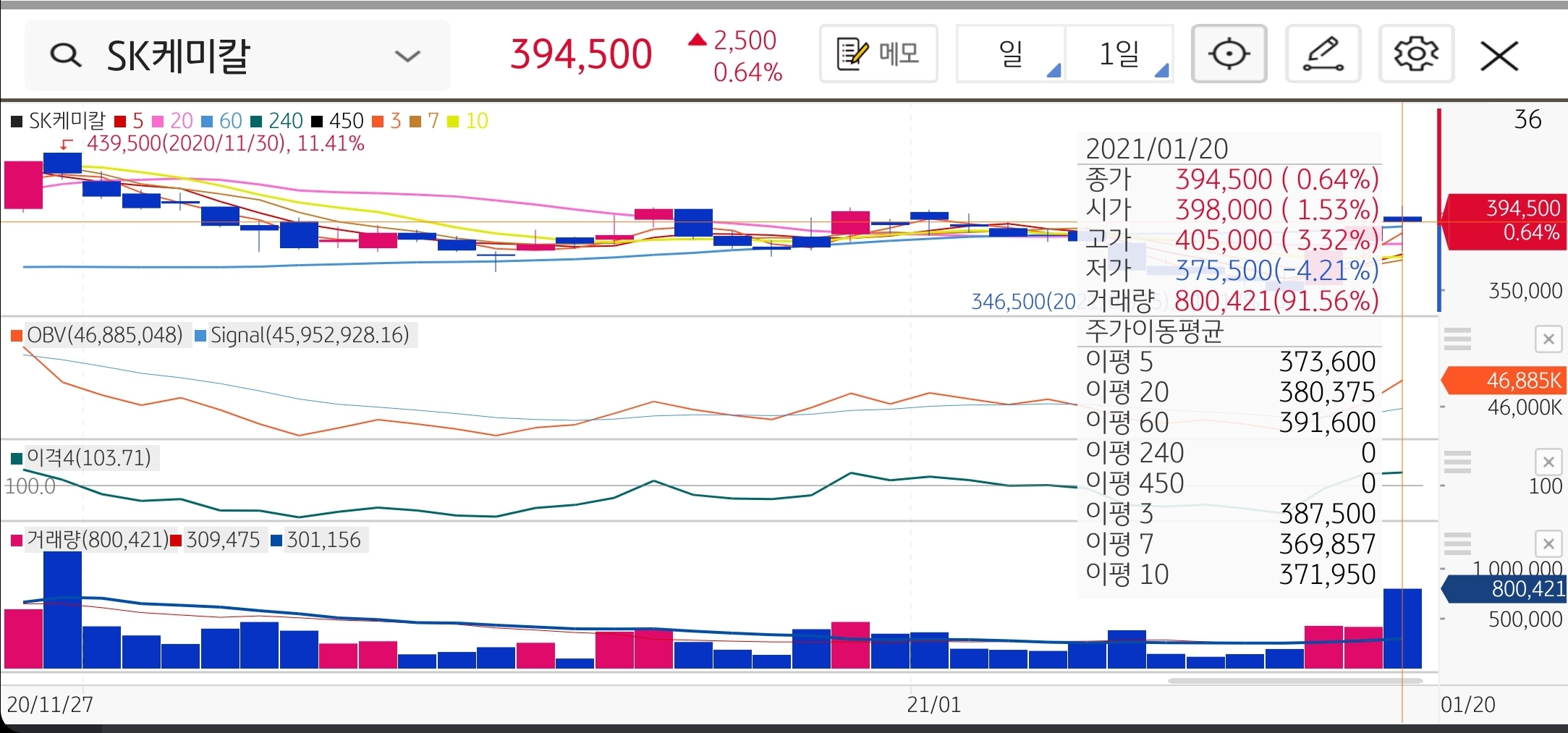
Task: Click the 주가이동평균 heading
Action: click(1154, 331)
